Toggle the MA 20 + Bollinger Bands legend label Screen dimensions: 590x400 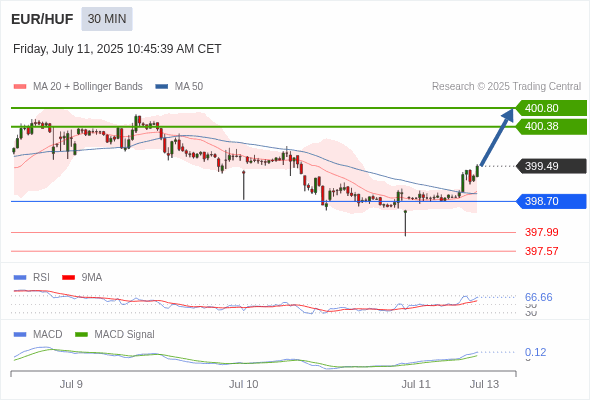[x=88, y=87]
